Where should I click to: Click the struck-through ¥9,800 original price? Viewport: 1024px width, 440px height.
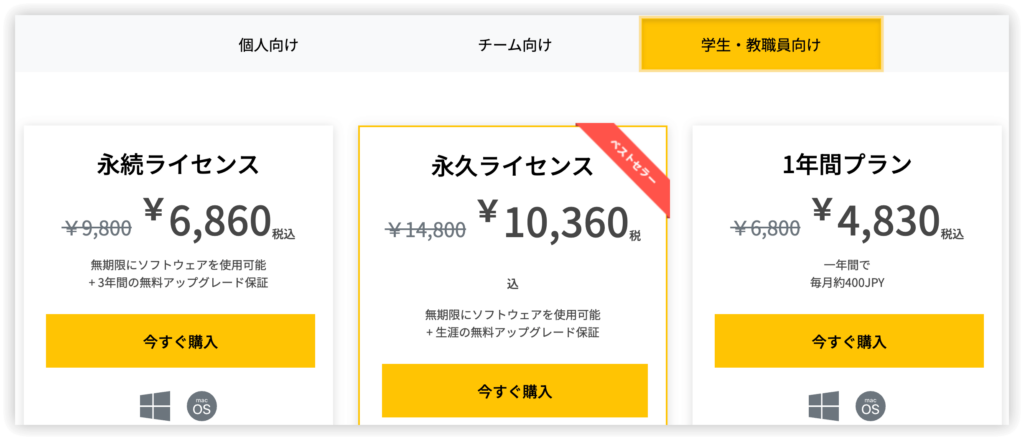coord(98,228)
